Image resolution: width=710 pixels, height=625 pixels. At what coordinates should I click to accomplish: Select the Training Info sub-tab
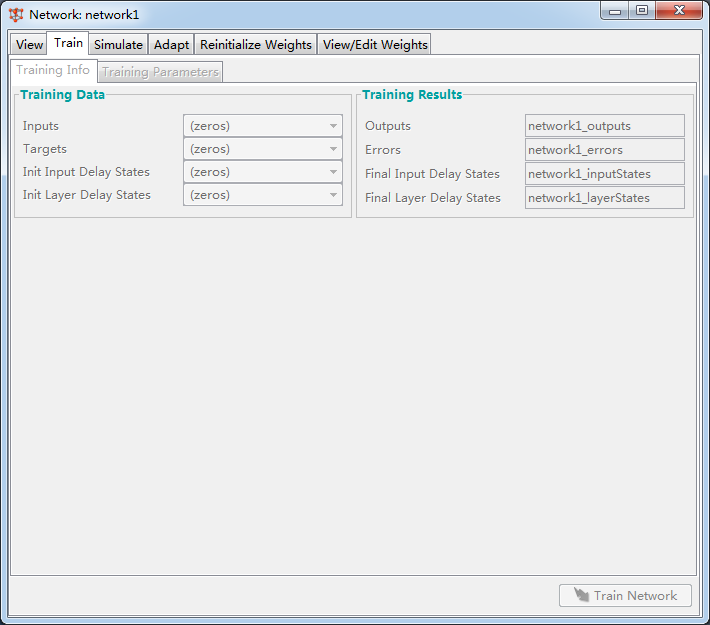tap(53, 70)
